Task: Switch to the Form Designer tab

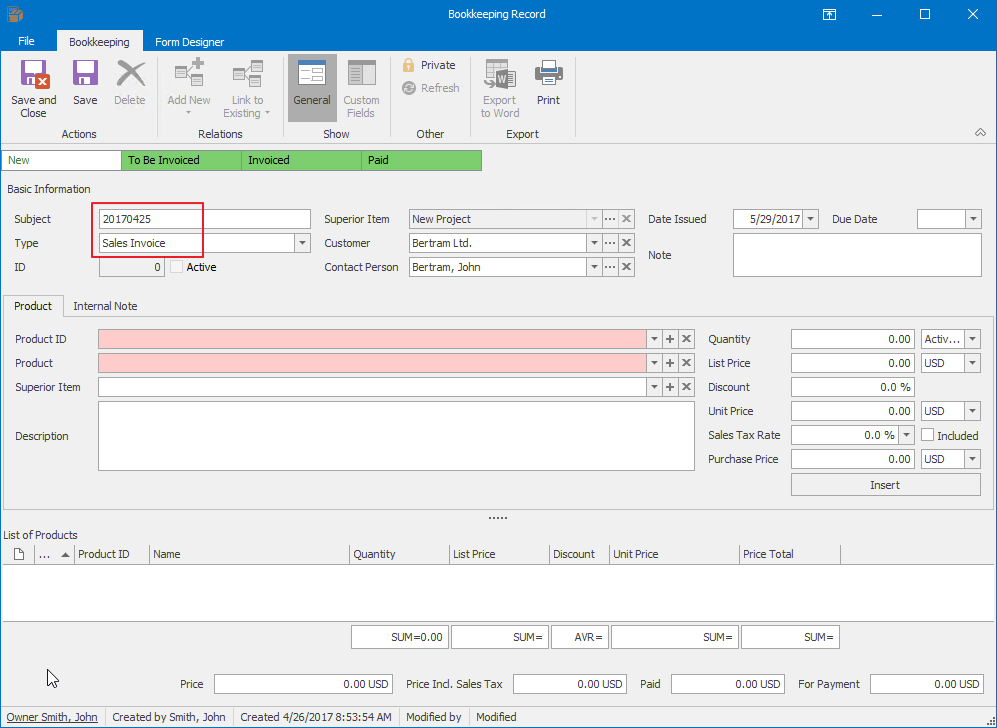Action: [x=189, y=42]
